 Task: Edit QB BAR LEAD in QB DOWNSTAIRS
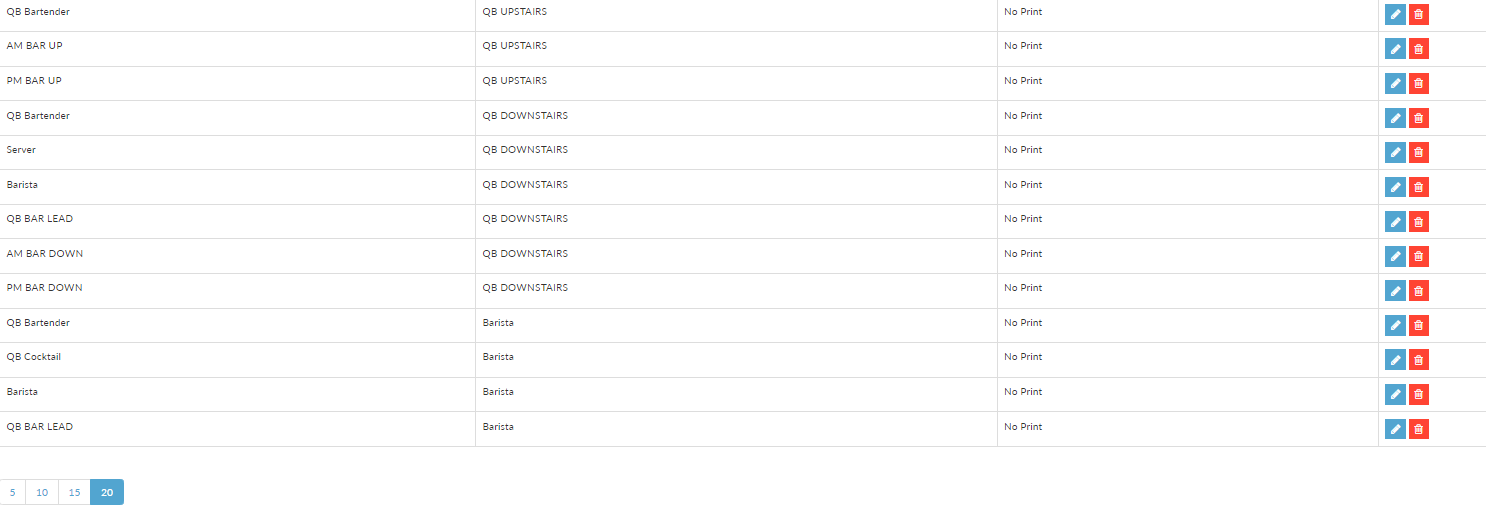[1395, 221]
